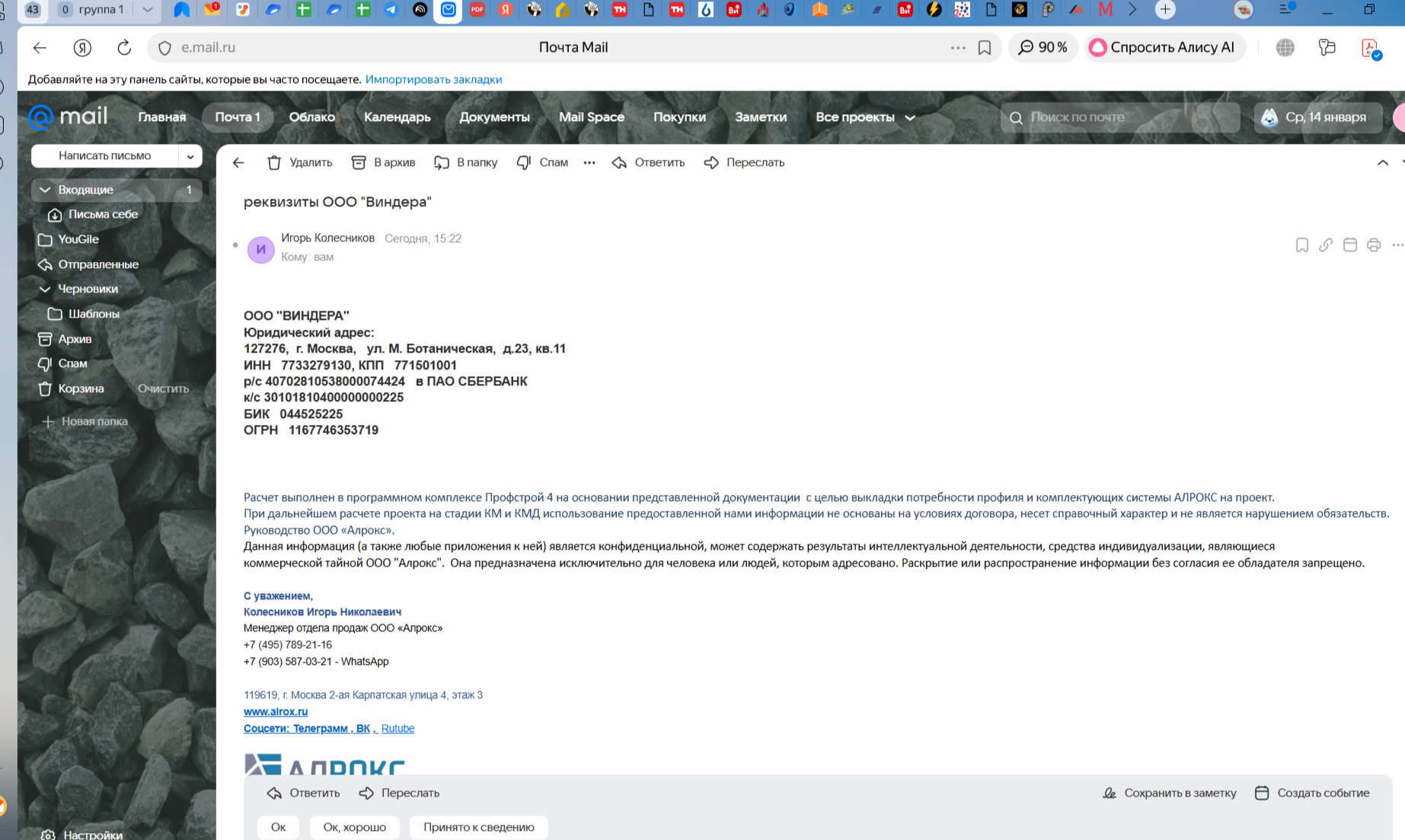The height and width of the screenshot is (840, 1405).
Task: Open the address bar three-dots menu
Action: [958, 47]
